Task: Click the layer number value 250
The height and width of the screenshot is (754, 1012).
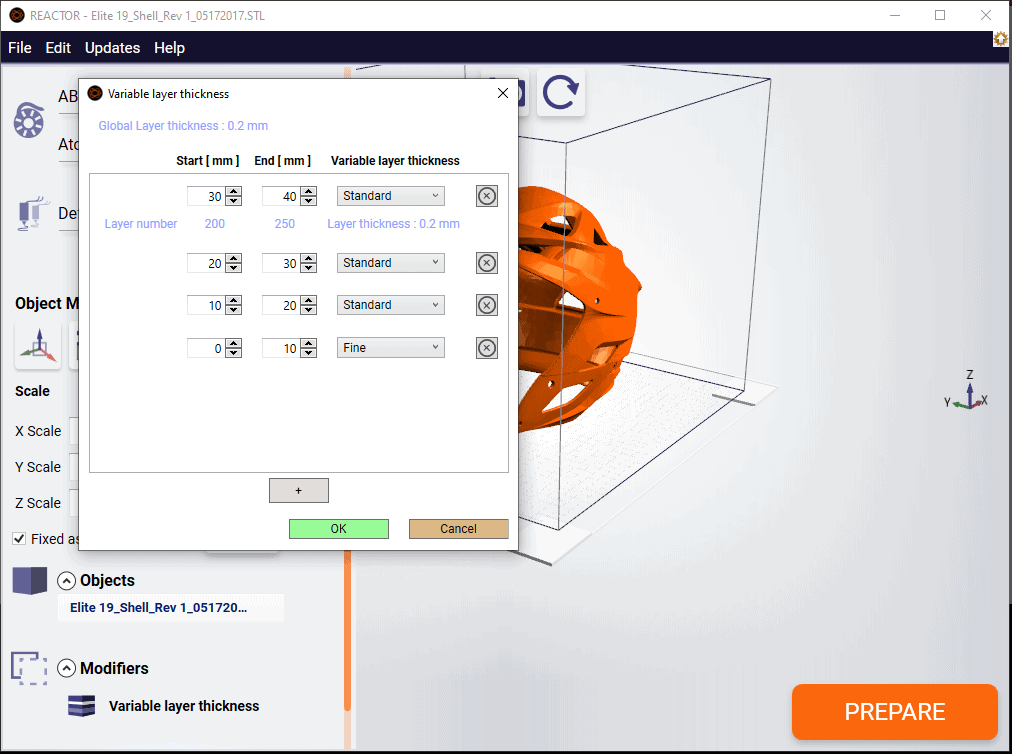Action: coord(285,224)
